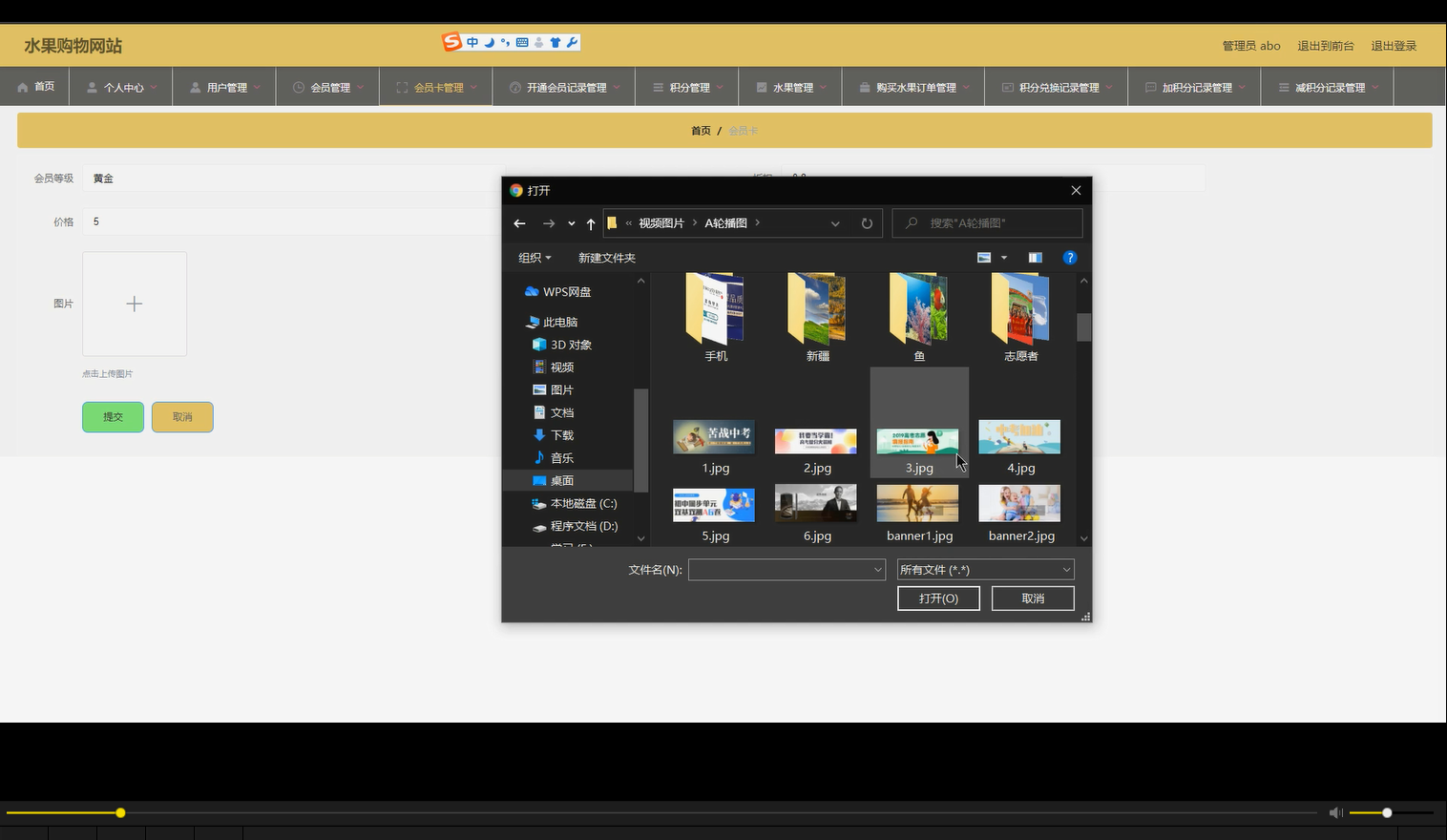
Task: Select the 1.jpg thumbnail
Action: click(x=714, y=438)
